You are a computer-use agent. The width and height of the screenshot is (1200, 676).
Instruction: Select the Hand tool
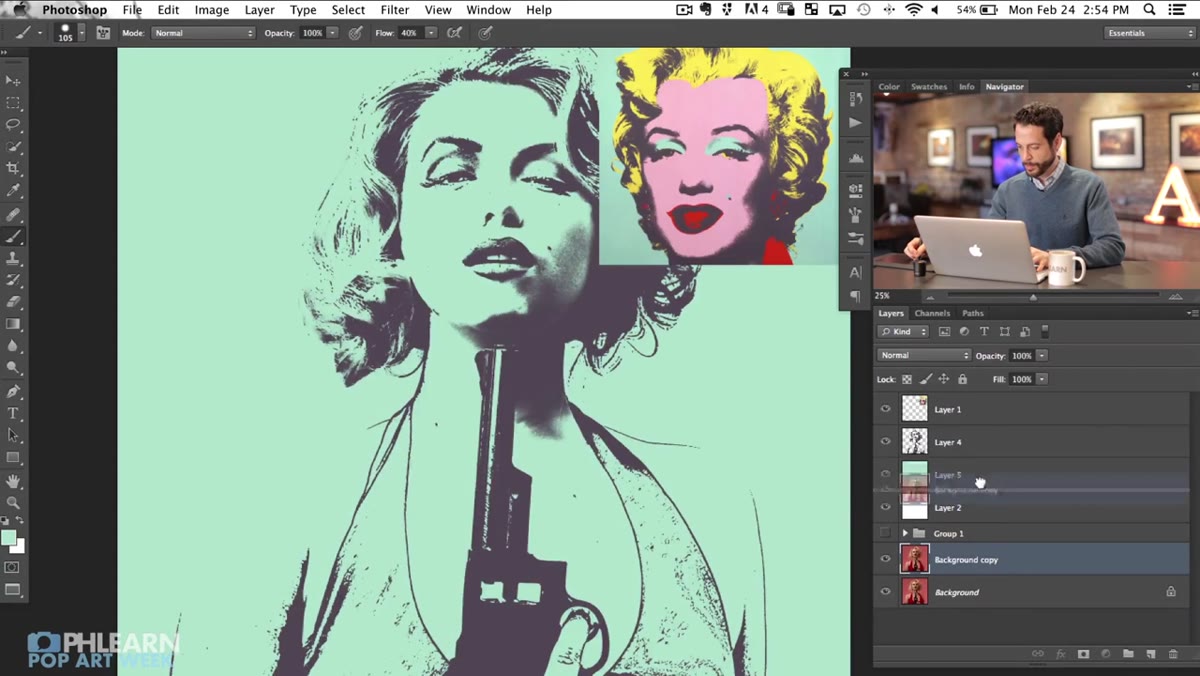coord(13,482)
